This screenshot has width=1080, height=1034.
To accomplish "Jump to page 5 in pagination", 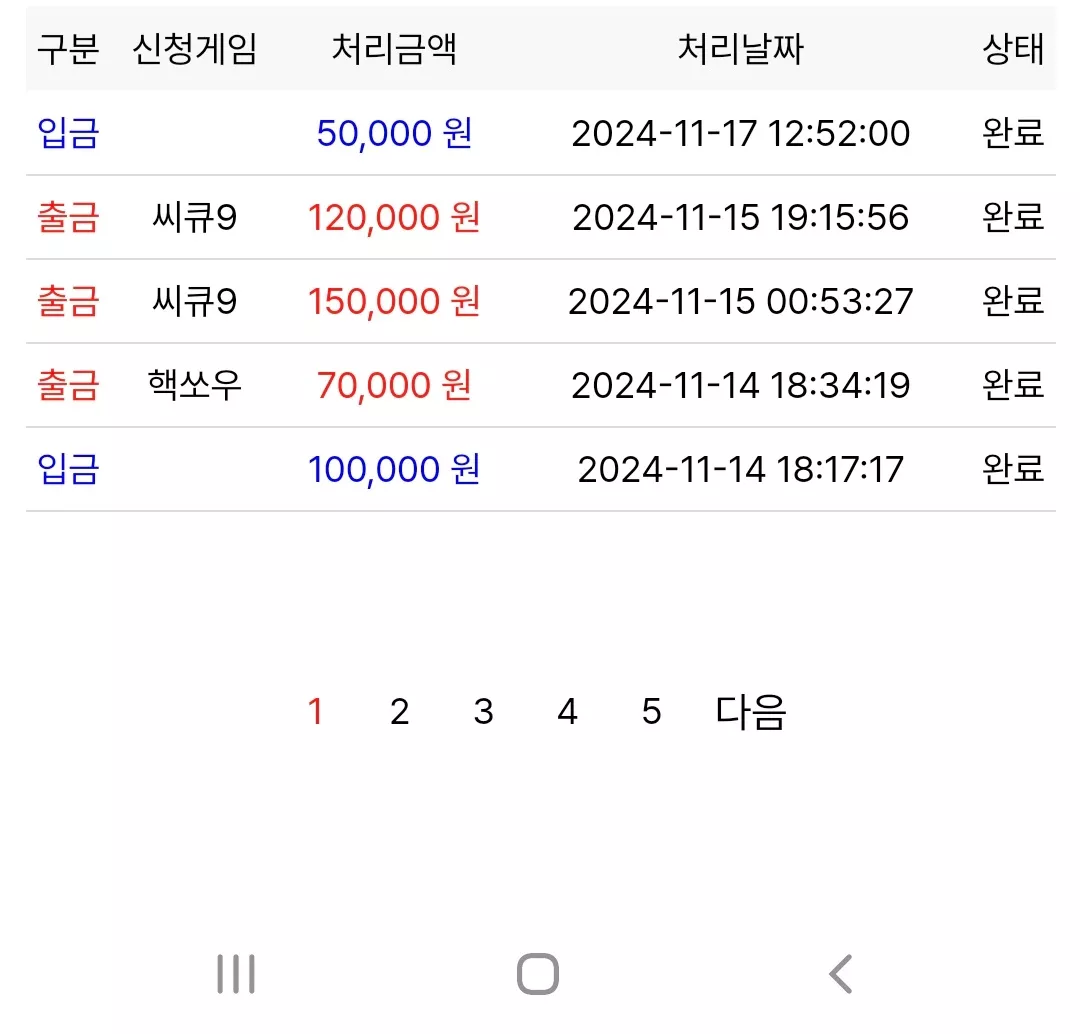I will point(652,712).
